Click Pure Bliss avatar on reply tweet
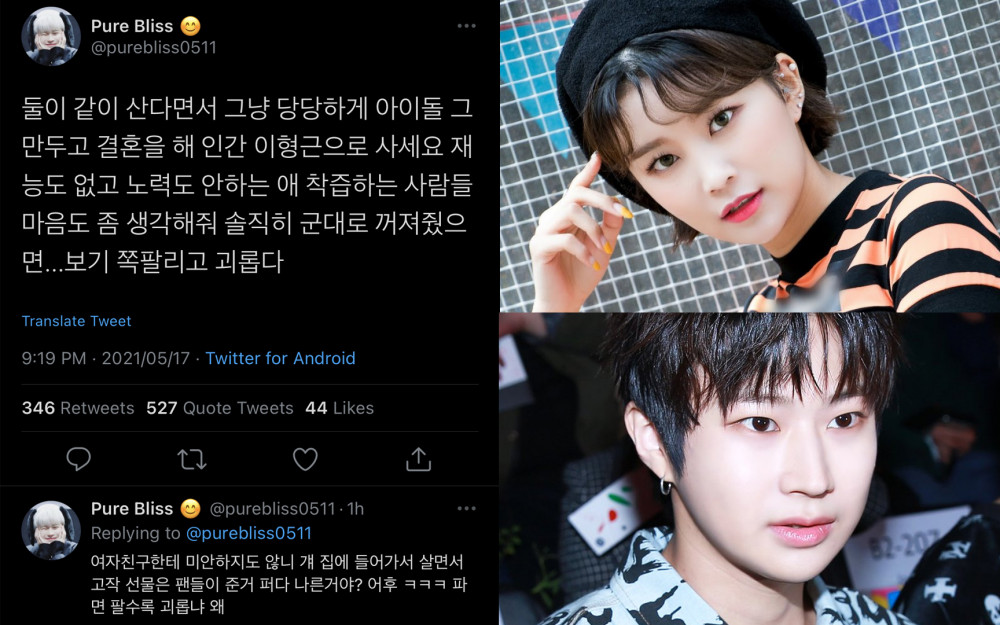 point(51,531)
